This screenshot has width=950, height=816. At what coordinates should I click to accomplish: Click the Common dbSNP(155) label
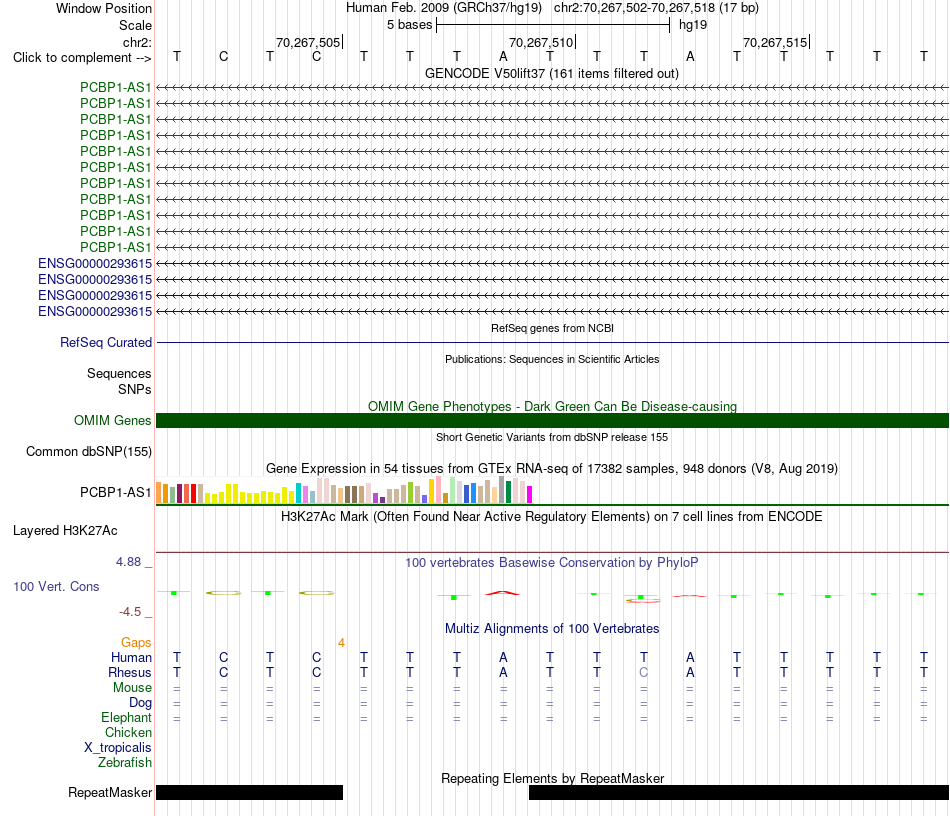pyautogui.click(x=89, y=451)
